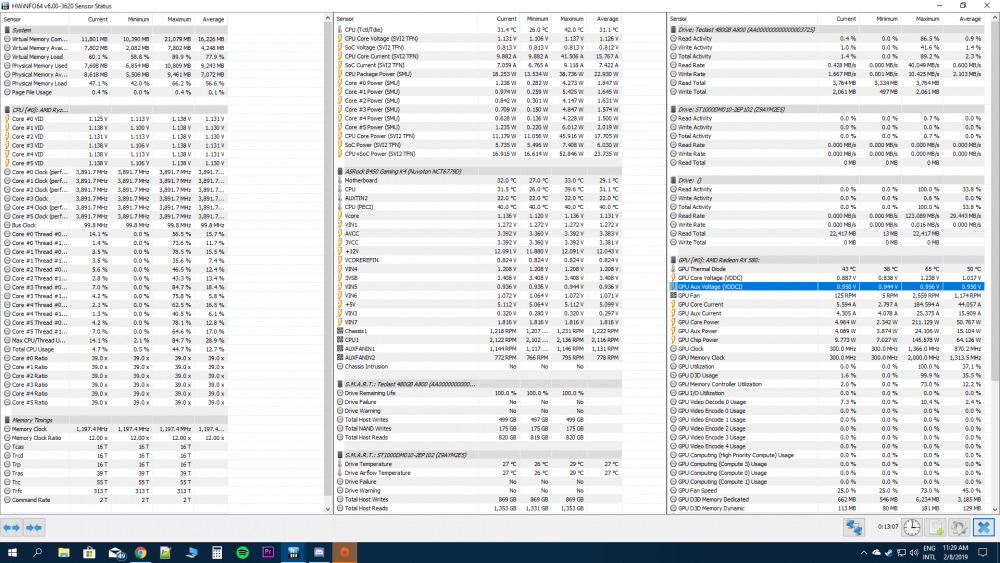Click the expand sensor columns arrows button
Screen dimensions: 1000x563
tap(11, 527)
